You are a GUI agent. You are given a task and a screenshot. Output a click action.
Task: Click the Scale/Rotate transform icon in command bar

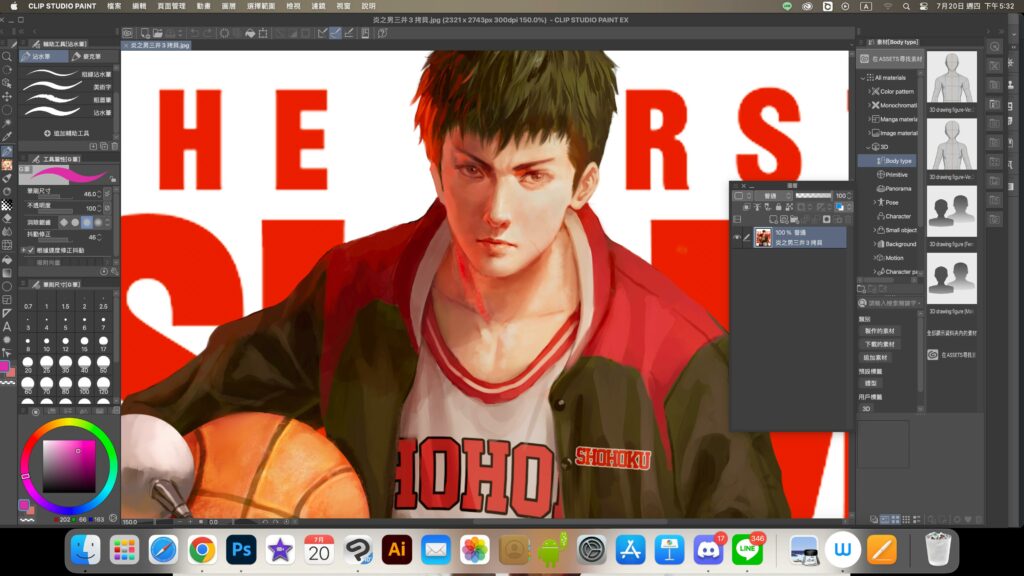tap(263, 33)
